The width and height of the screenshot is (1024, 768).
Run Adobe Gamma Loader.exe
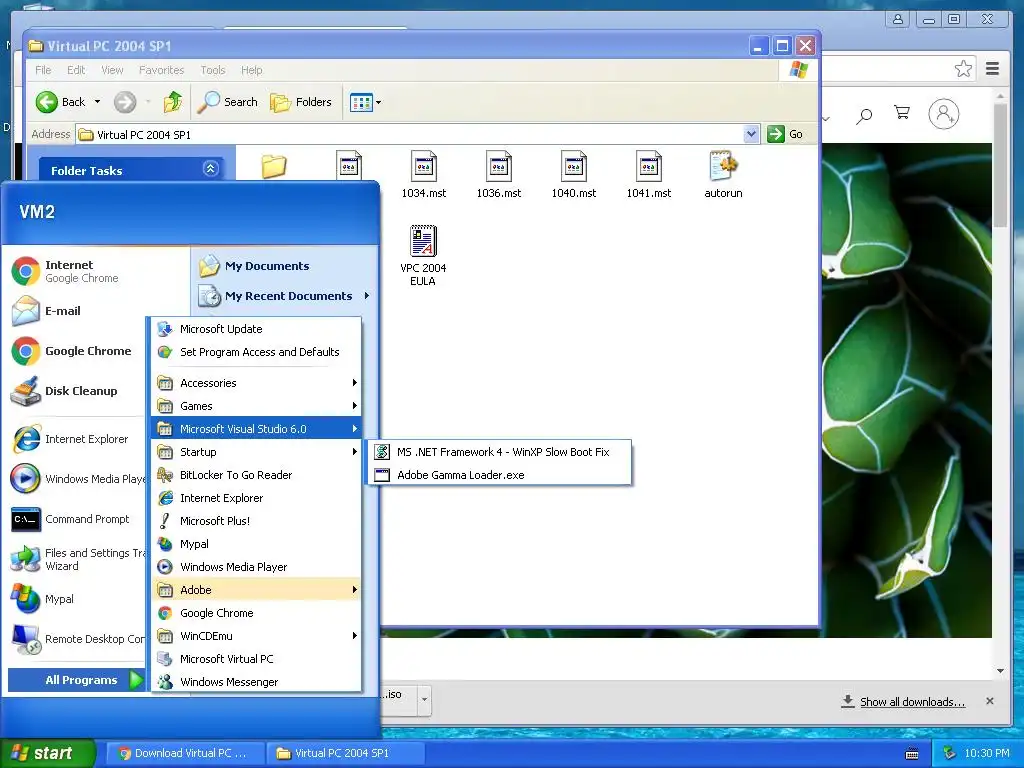(500, 475)
